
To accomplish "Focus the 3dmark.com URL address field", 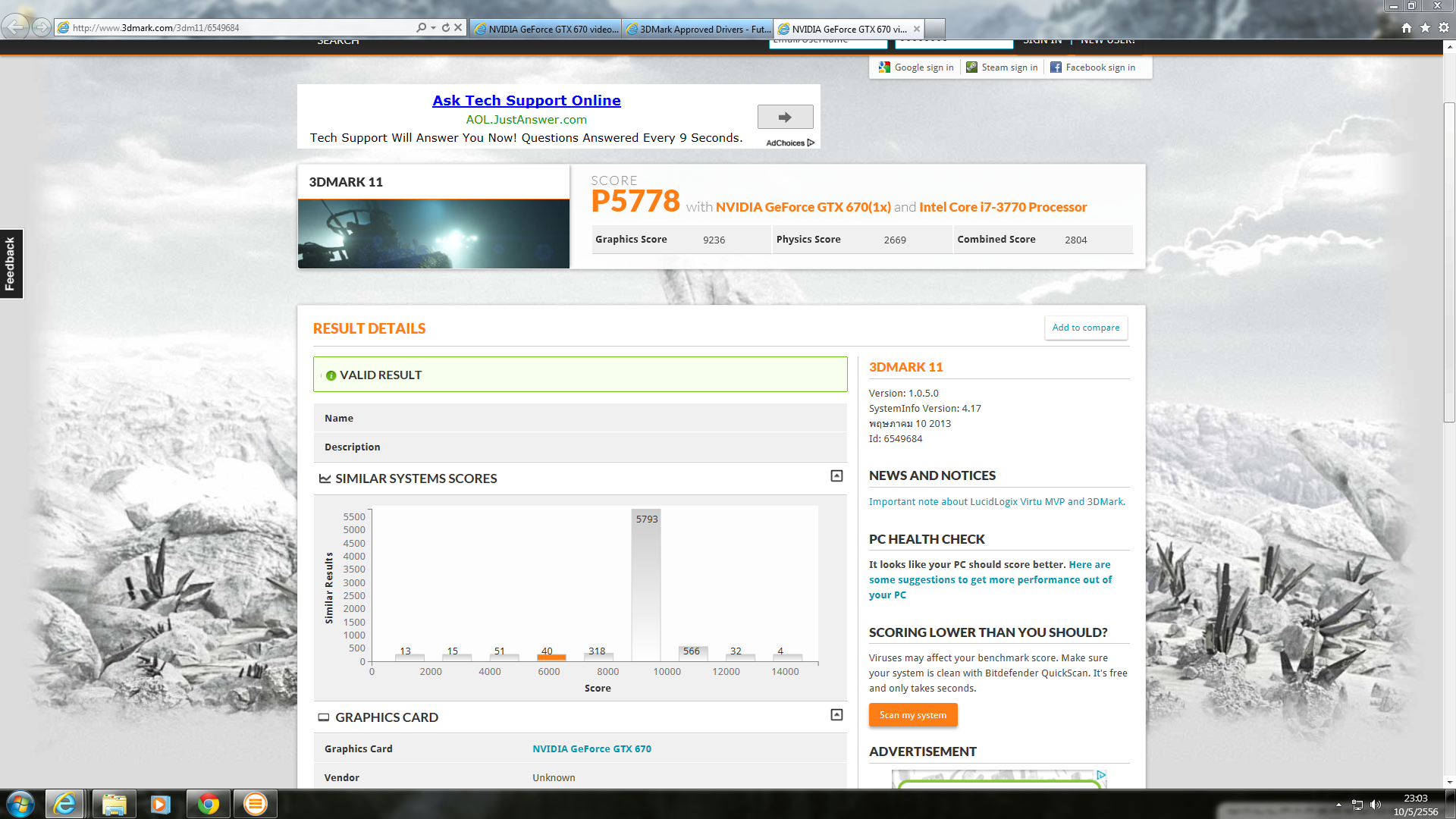I will [243, 28].
